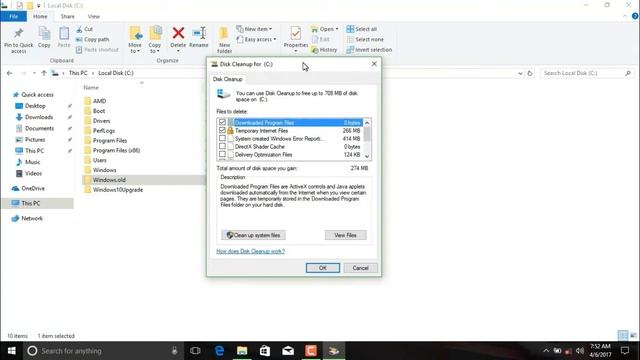Click the red Delete icon
Screen dimensions: 640x360
coord(178,33)
